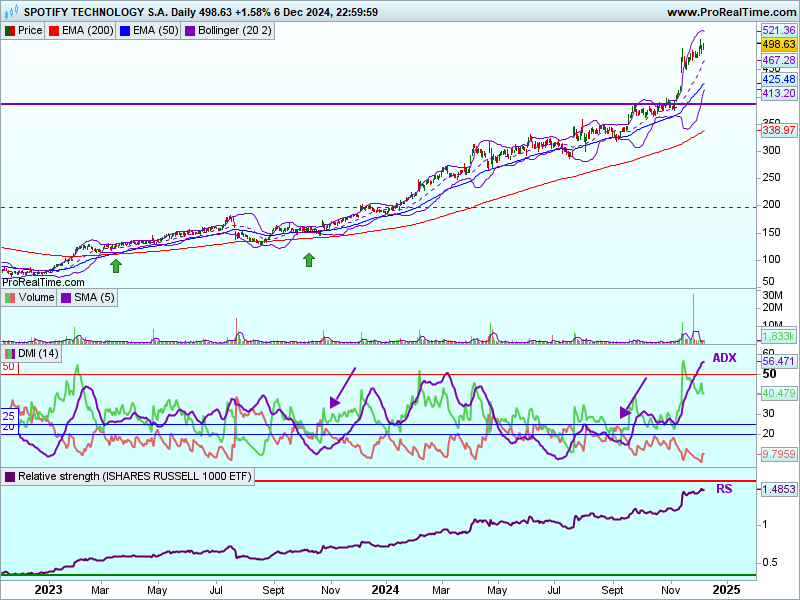Click the purple arrow near November 2023 in DMI
Image resolution: width=800 pixels, height=600 pixels.
point(342,386)
